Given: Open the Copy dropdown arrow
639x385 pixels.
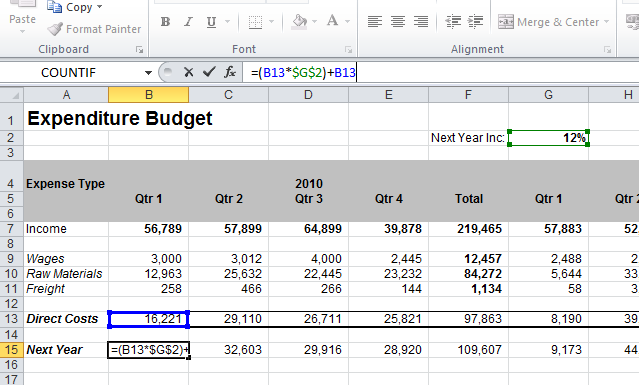Looking at the screenshot, I should coord(99,7).
